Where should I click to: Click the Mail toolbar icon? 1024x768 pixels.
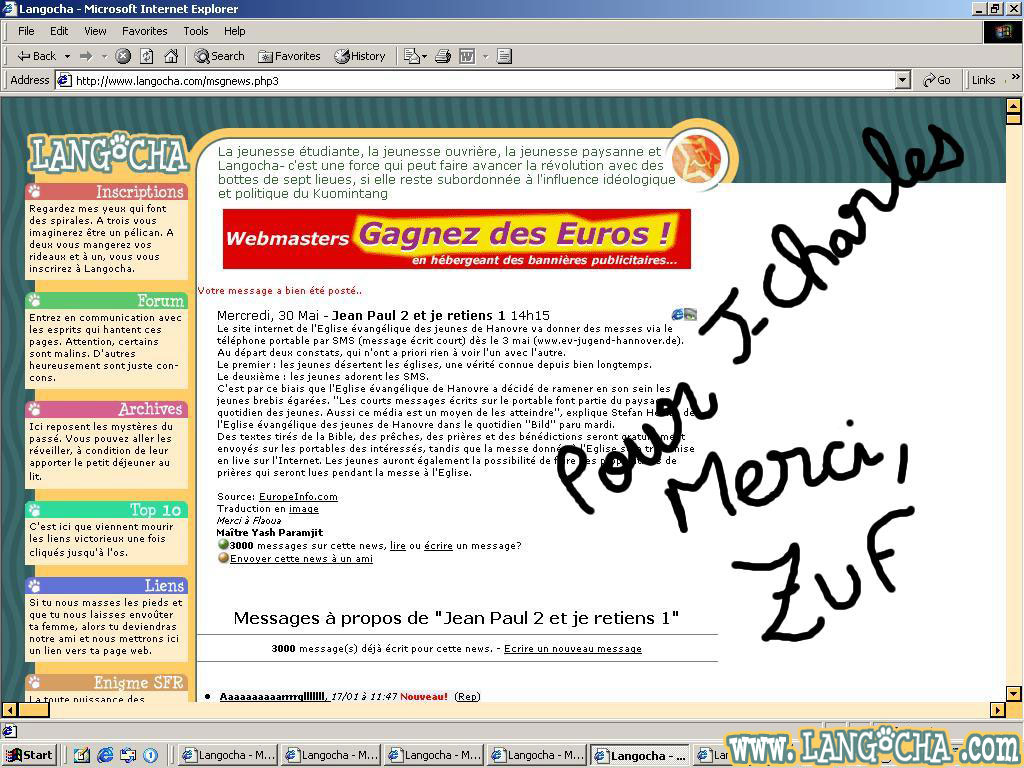(x=411, y=56)
